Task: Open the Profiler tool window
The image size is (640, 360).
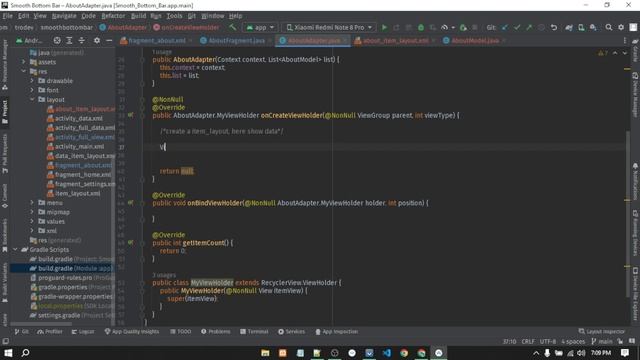Action: pyautogui.click(x=50, y=331)
